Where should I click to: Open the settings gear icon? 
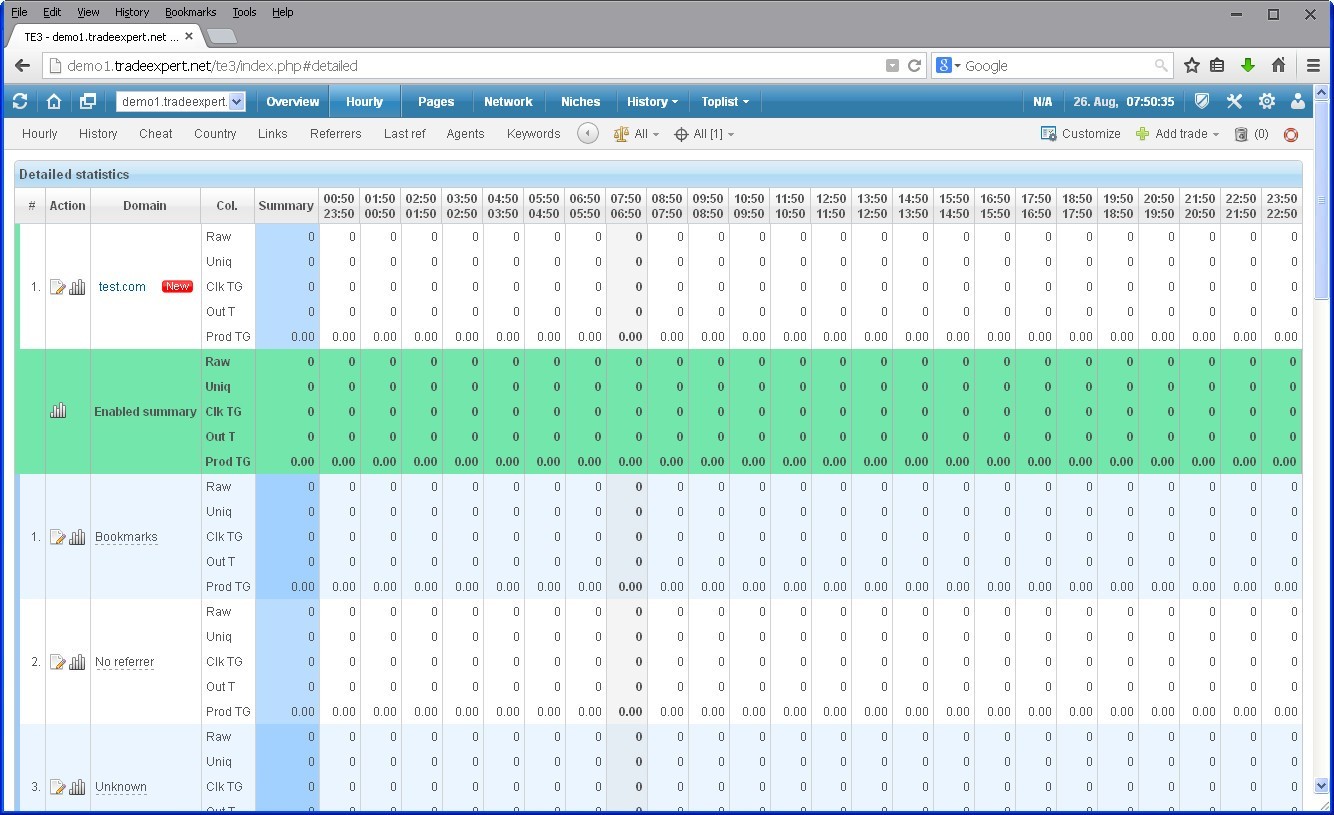tap(1267, 101)
